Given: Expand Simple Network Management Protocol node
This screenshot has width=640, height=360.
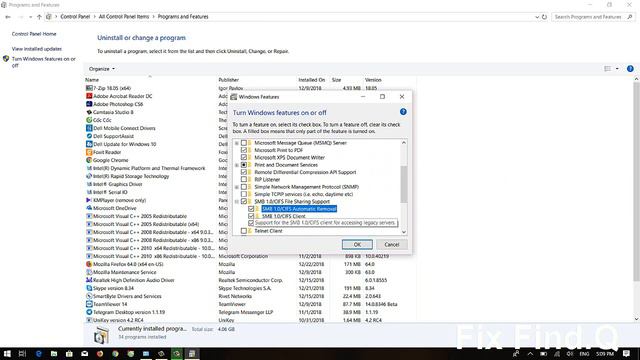Looking at the screenshot, I should pyautogui.click(x=237, y=187).
